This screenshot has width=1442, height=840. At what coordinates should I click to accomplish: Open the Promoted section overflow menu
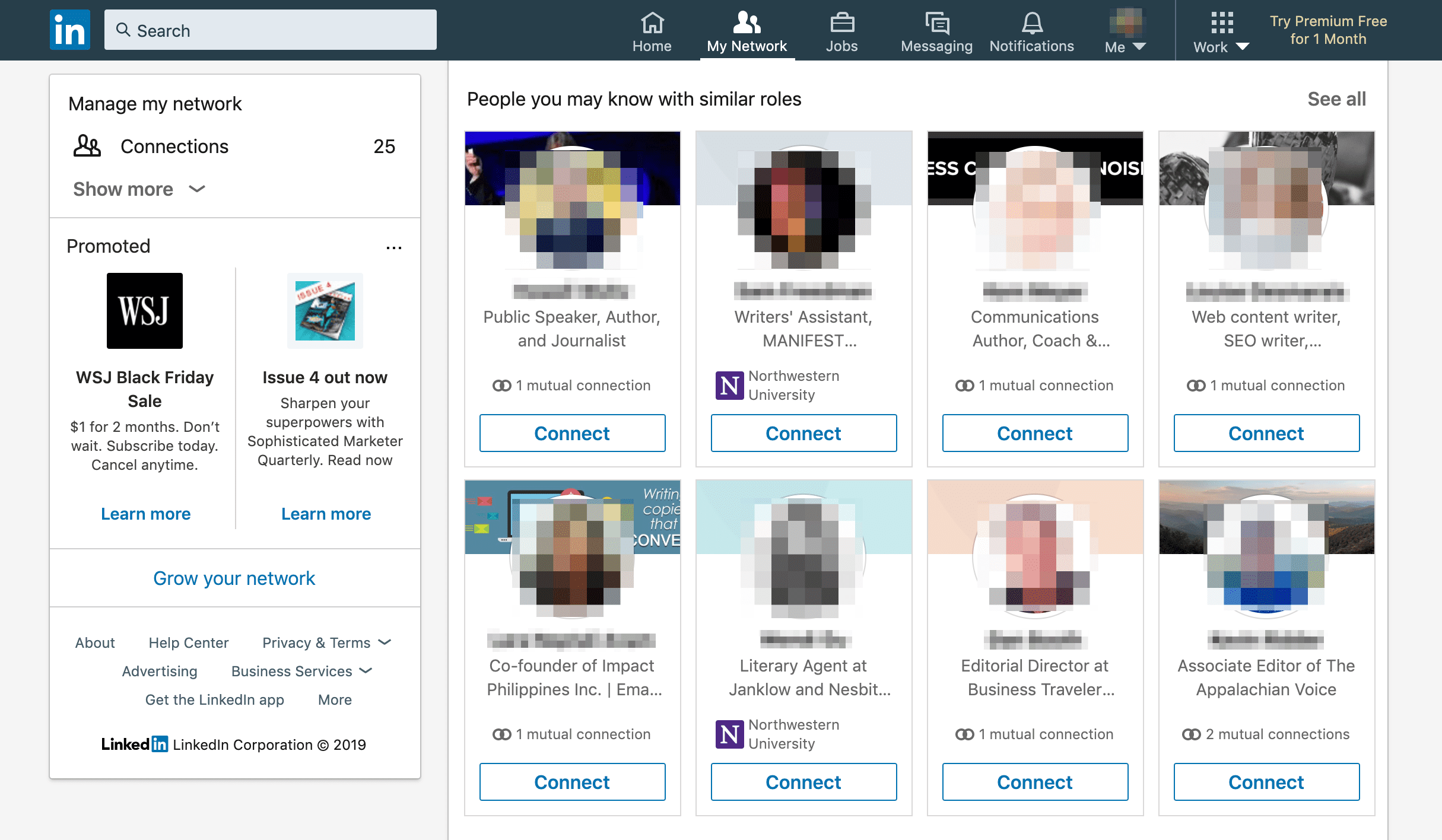[x=394, y=247]
